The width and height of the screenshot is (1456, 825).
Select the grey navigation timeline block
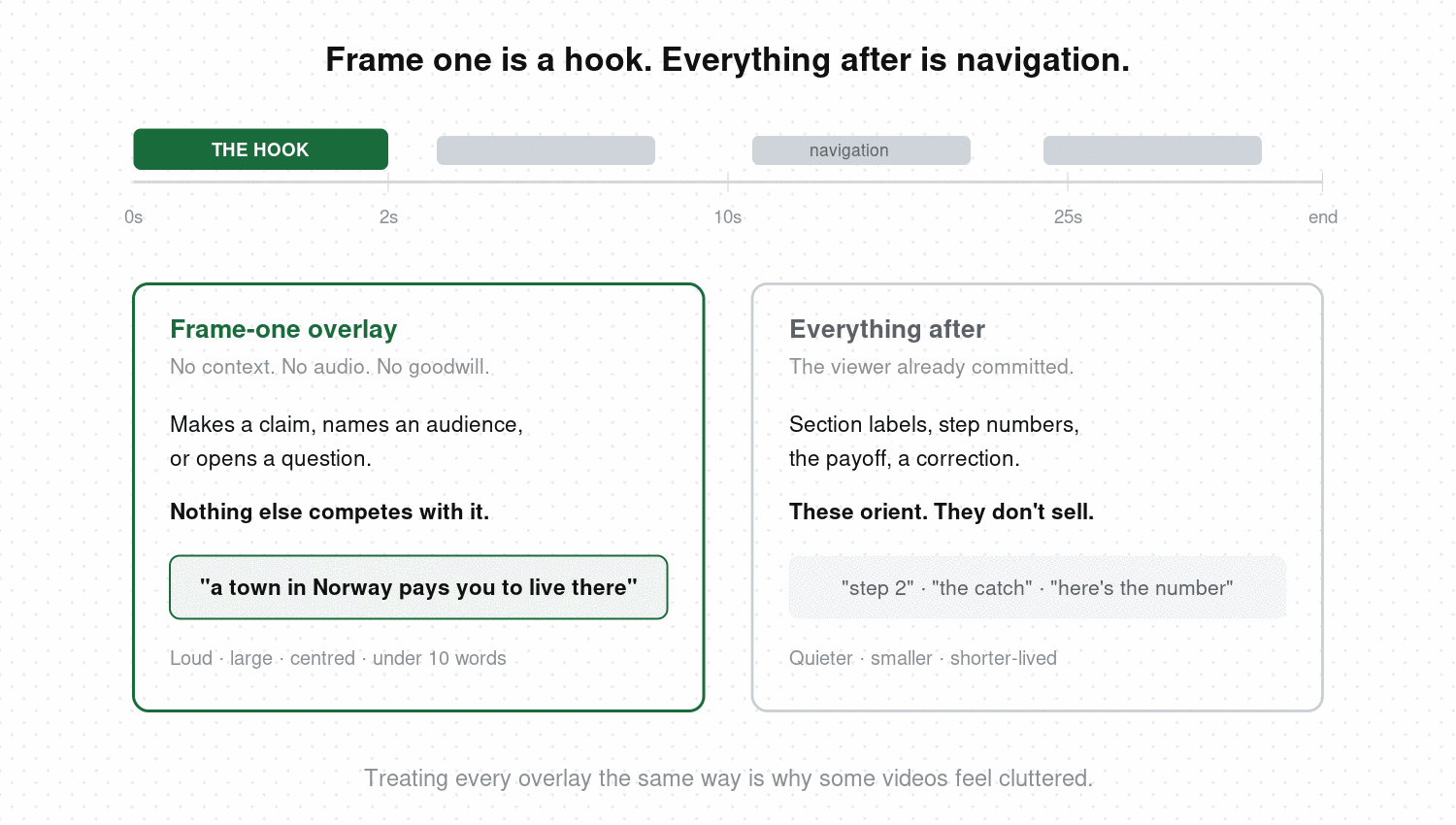click(x=861, y=150)
